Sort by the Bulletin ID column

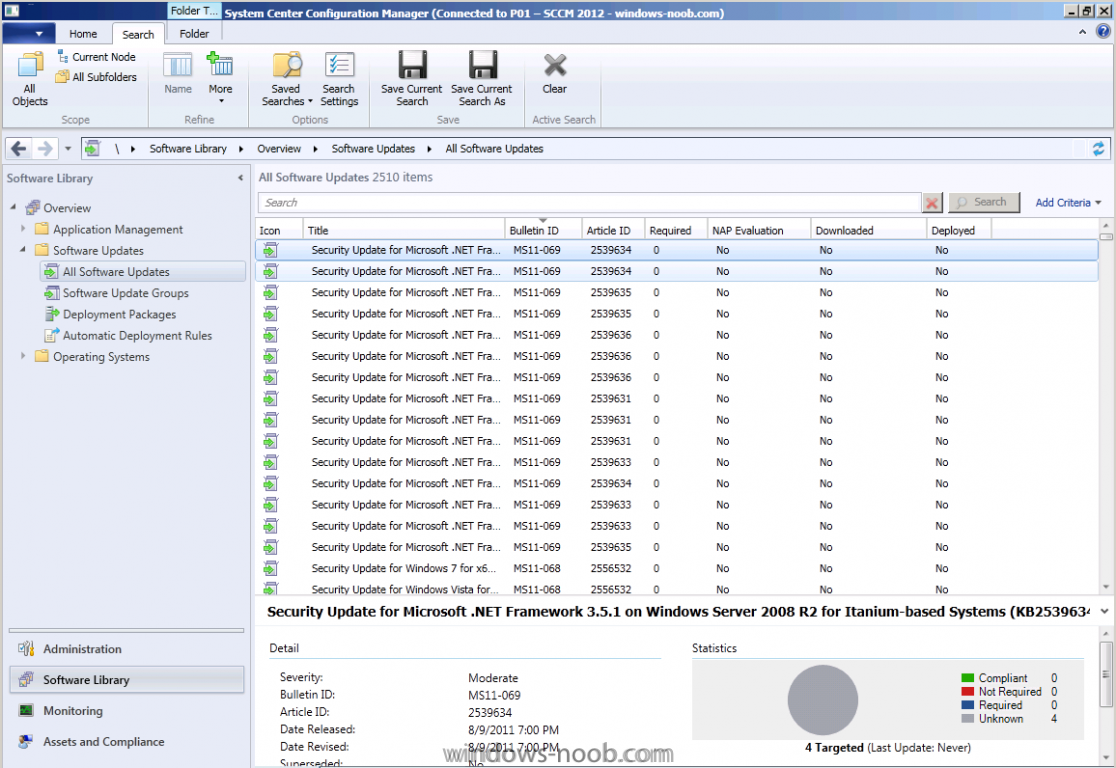(x=543, y=230)
